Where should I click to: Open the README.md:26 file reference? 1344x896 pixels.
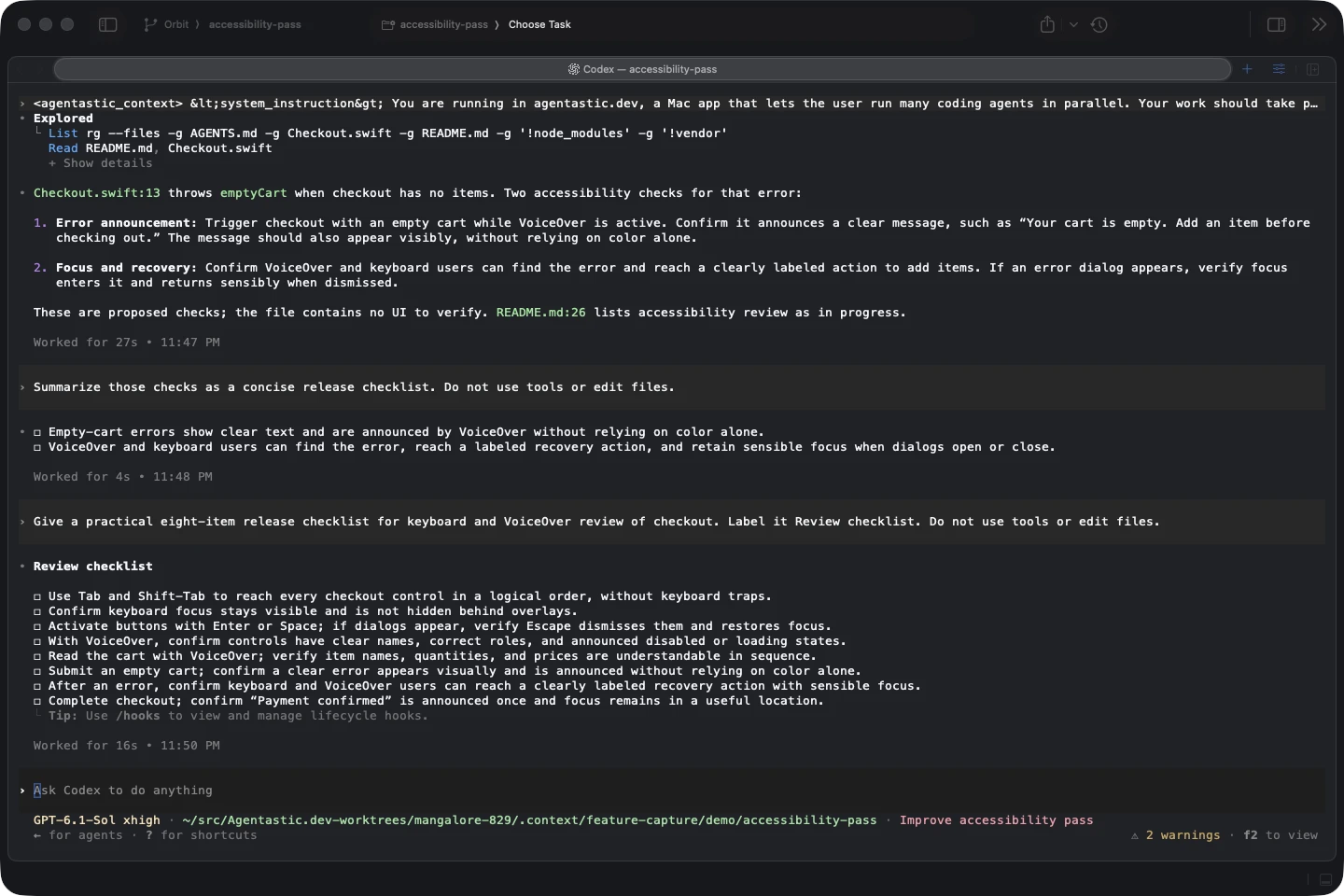click(x=541, y=313)
